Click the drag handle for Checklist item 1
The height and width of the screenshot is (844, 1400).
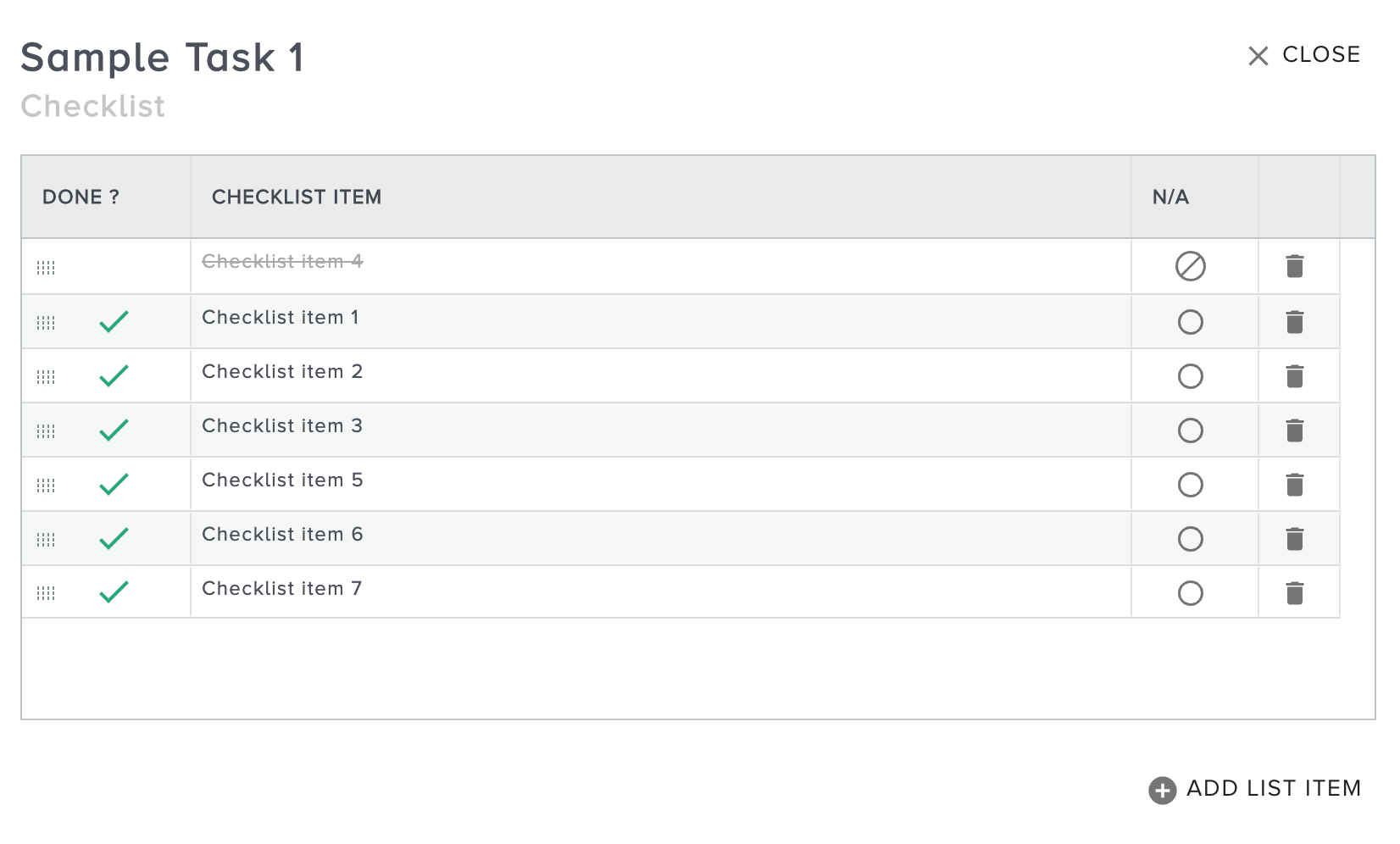click(x=46, y=321)
